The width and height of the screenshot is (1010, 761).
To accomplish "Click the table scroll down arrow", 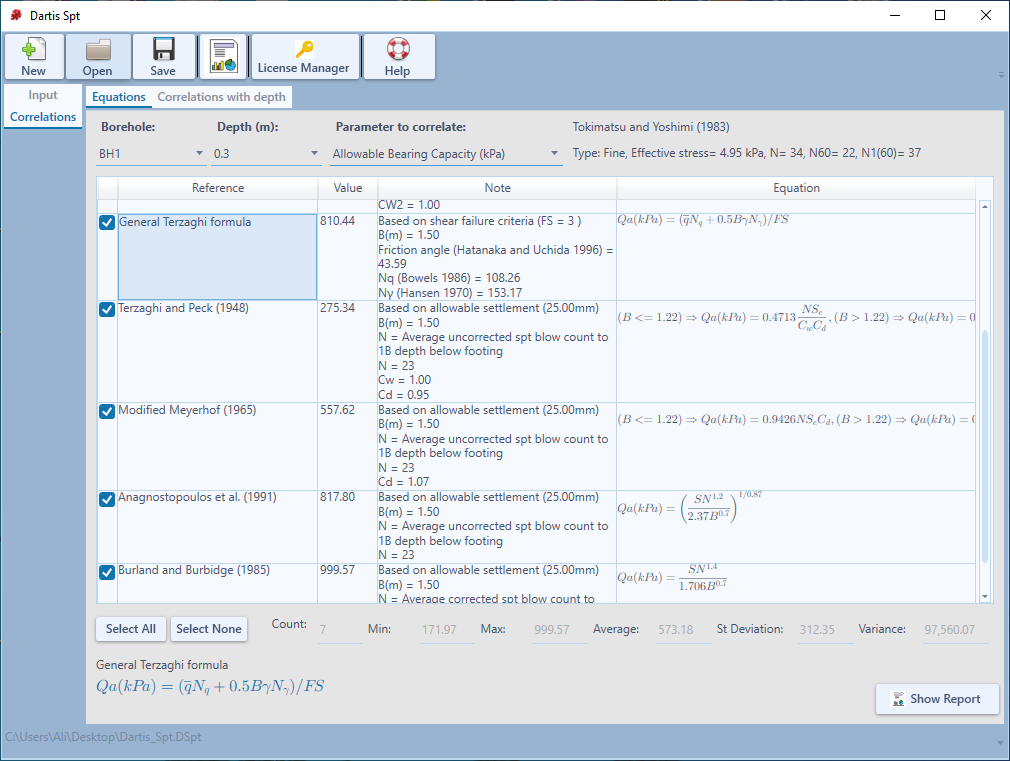I will point(984,597).
